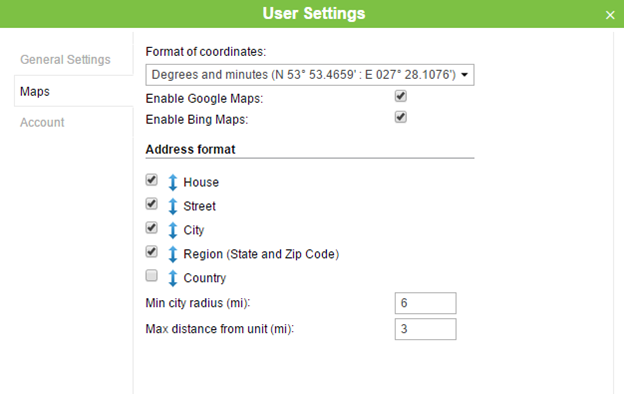Image resolution: width=624 pixels, height=394 pixels.
Task: Click the reorder arrow icon next to House
Action: click(x=173, y=182)
